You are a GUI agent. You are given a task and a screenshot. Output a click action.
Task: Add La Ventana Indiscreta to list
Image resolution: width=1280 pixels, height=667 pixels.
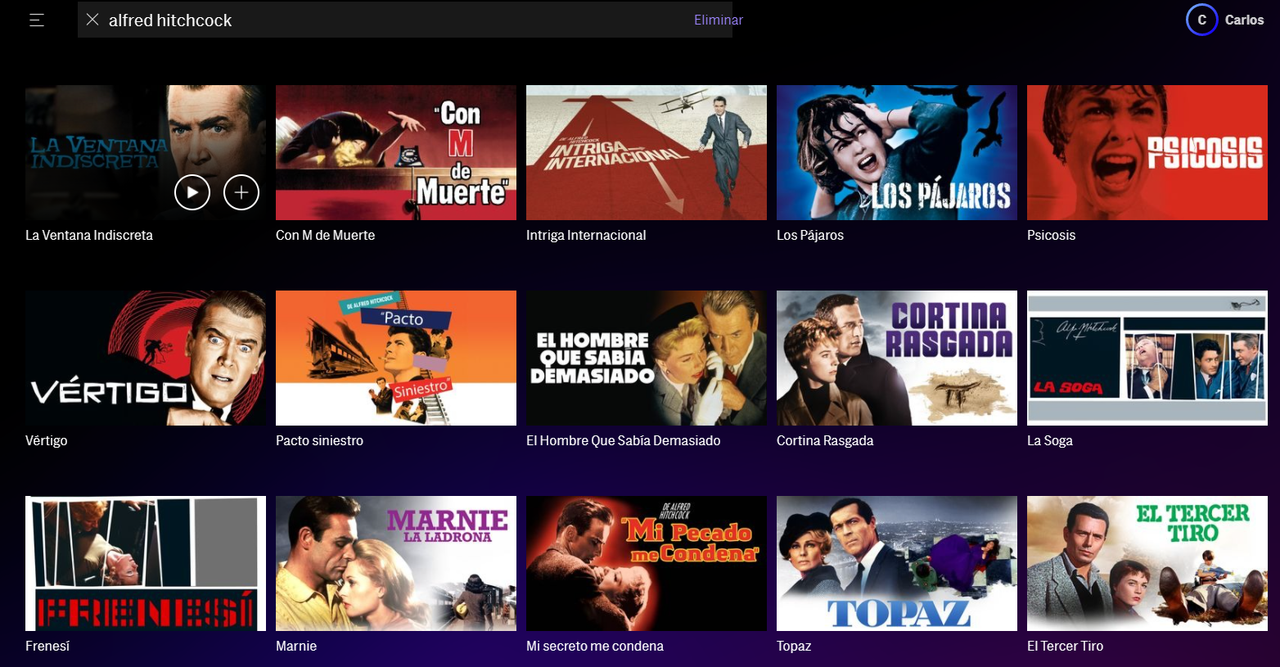point(241,192)
